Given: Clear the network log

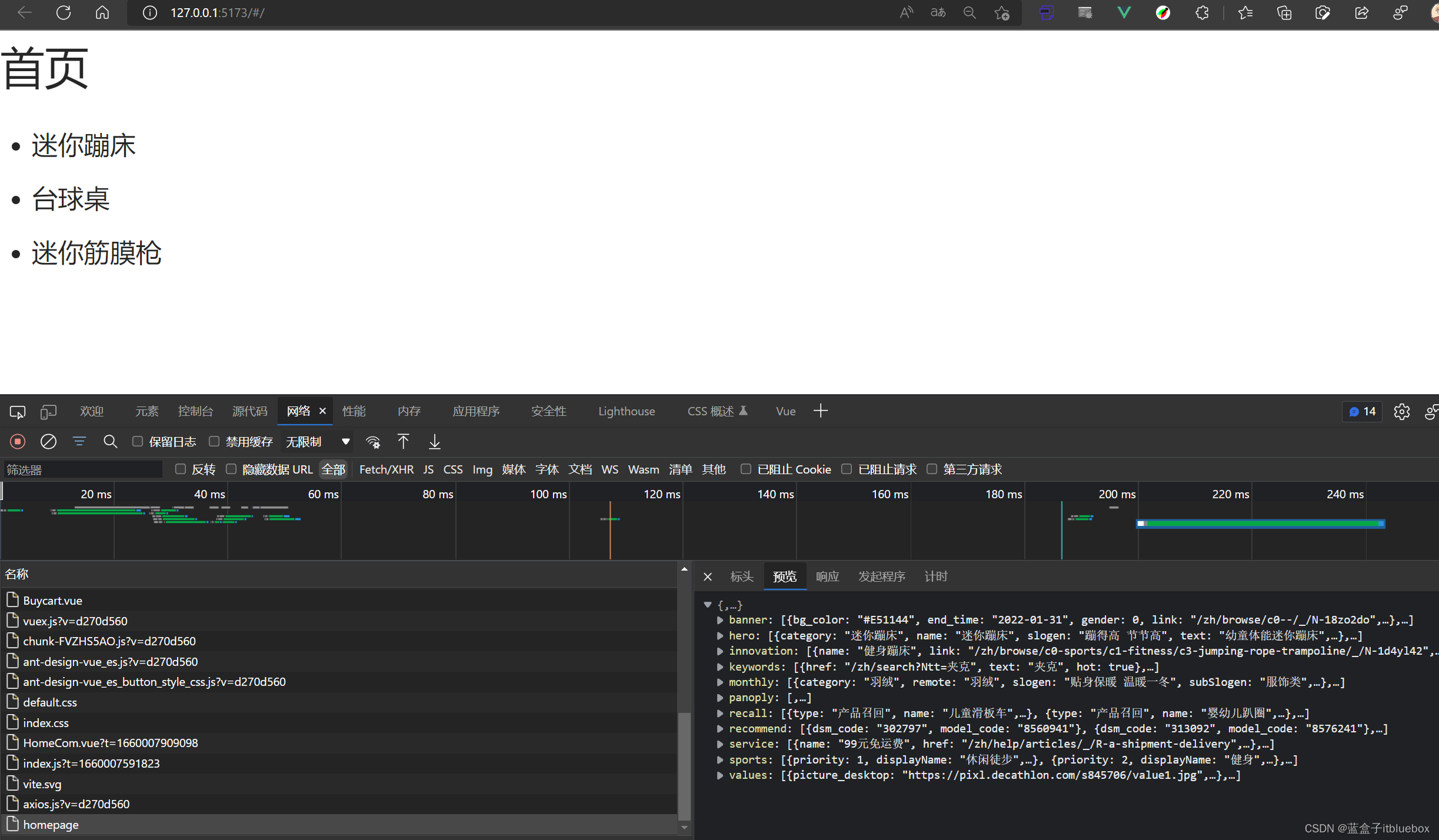Looking at the screenshot, I should (48, 441).
